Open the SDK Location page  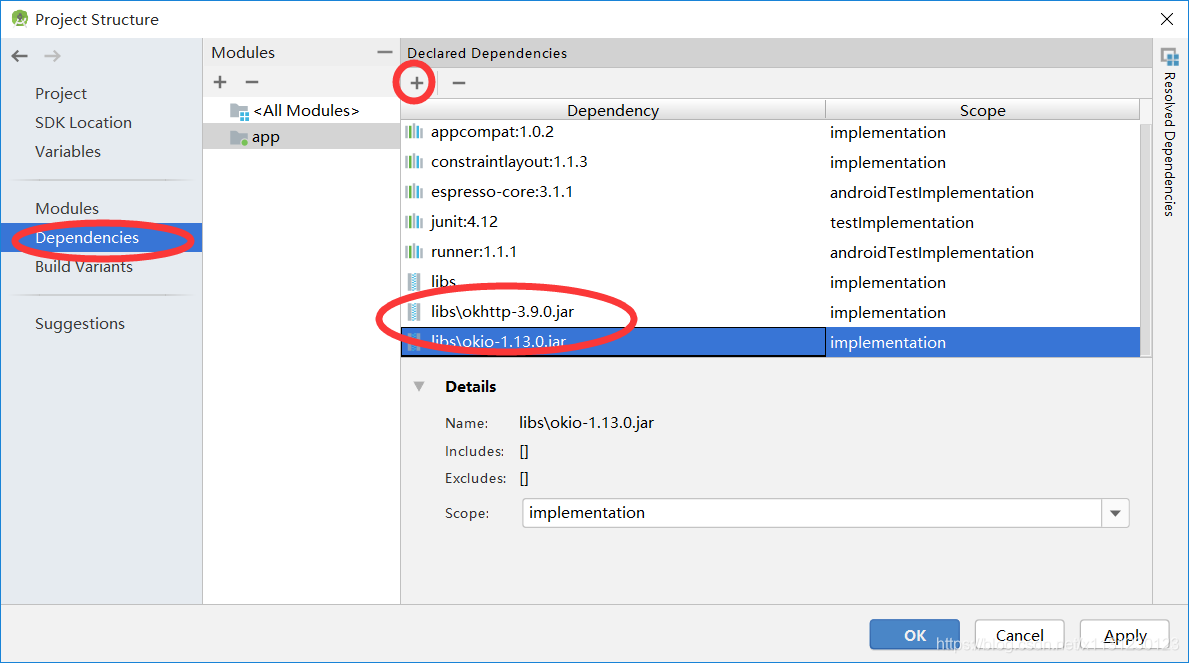[83, 122]
